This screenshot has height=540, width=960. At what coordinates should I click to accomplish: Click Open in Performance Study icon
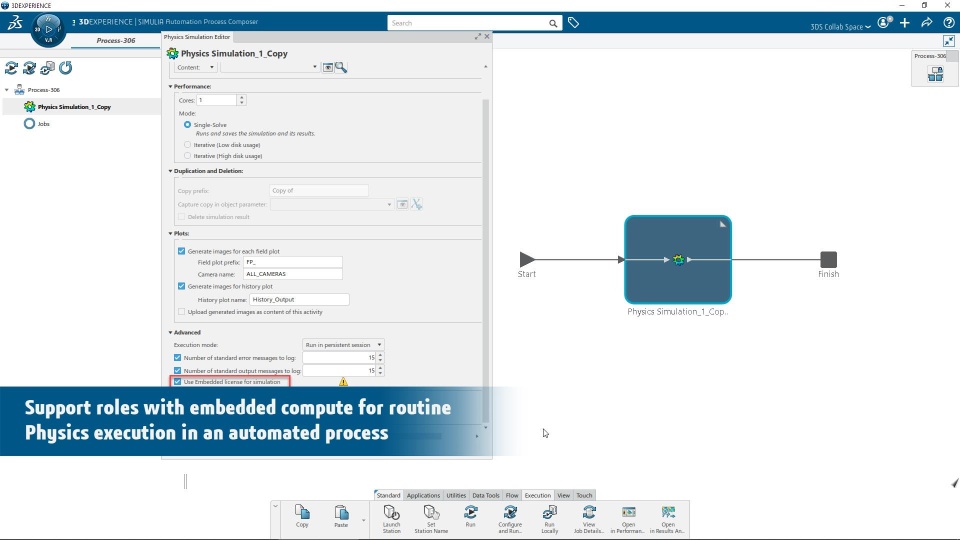[x=629, y=512]
